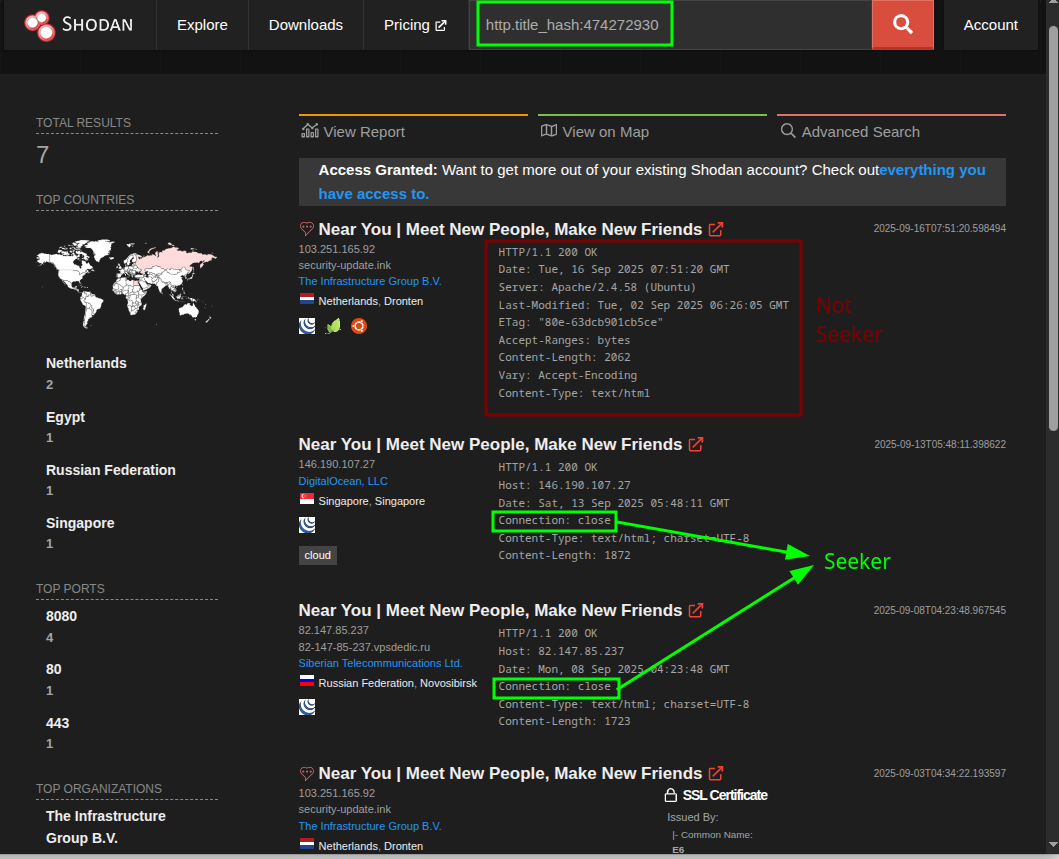Click the Ubuntu icon under the first result
The image size is (1059, 859).
pos(359,325)
